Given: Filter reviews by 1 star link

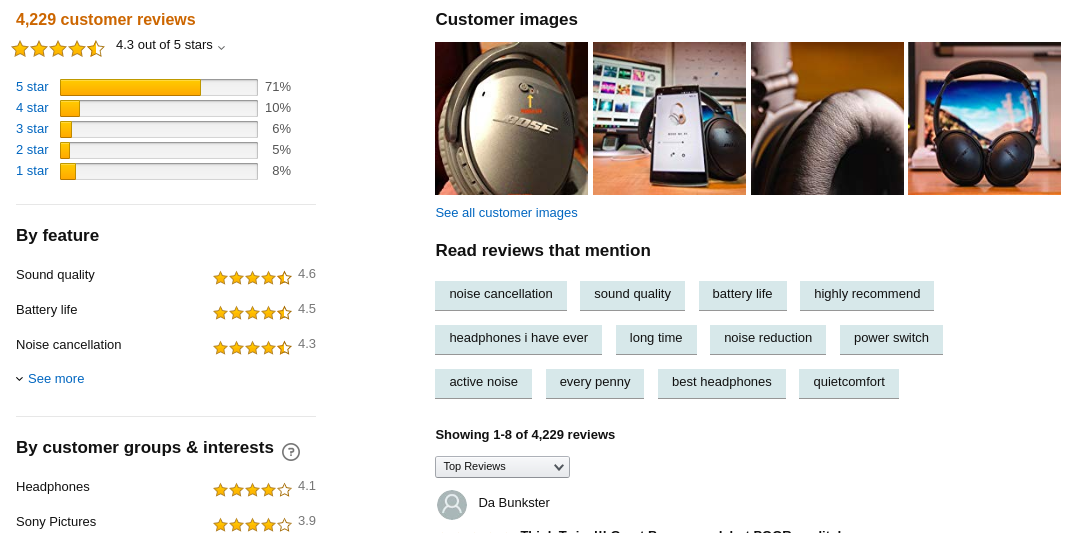Looking at the screenshot, I should pos(32,171).
